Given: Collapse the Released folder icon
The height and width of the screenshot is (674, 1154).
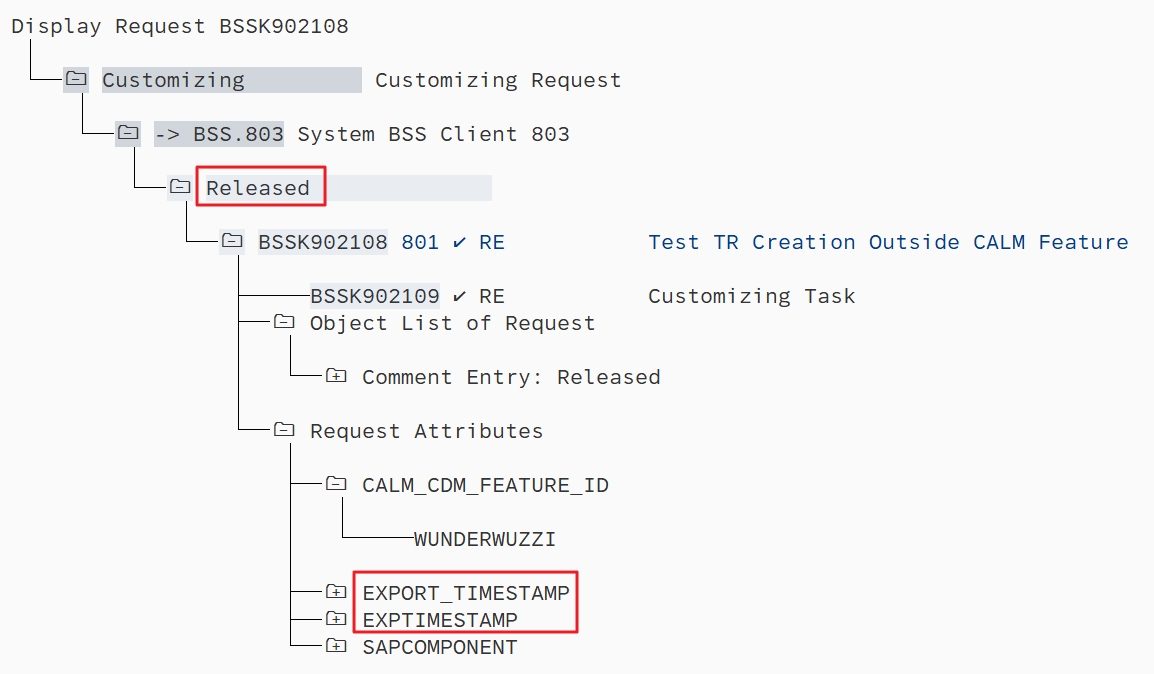Looking at the screenshot, I should (180, 187).
